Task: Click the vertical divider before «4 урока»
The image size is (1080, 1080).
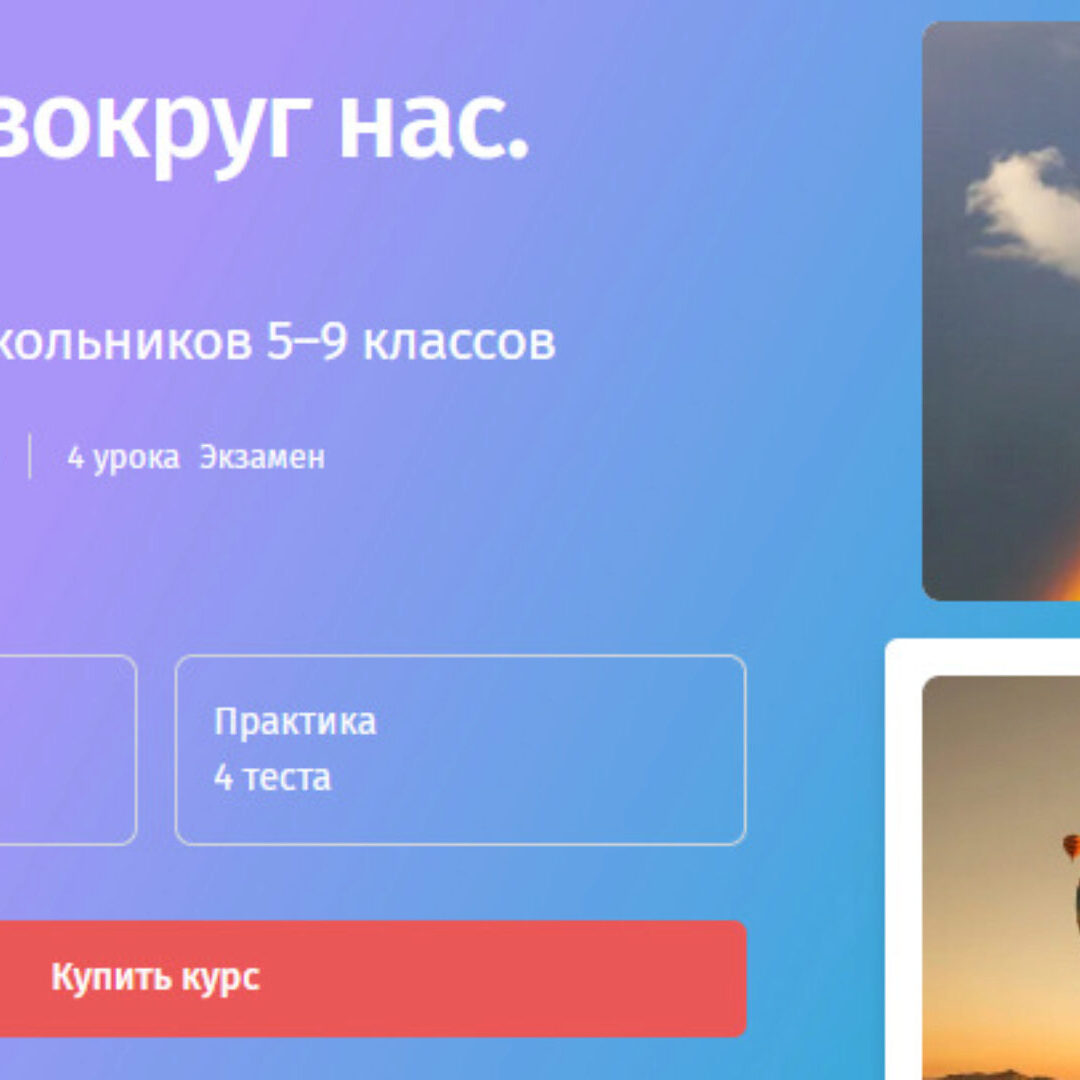Action: [29, 457]
